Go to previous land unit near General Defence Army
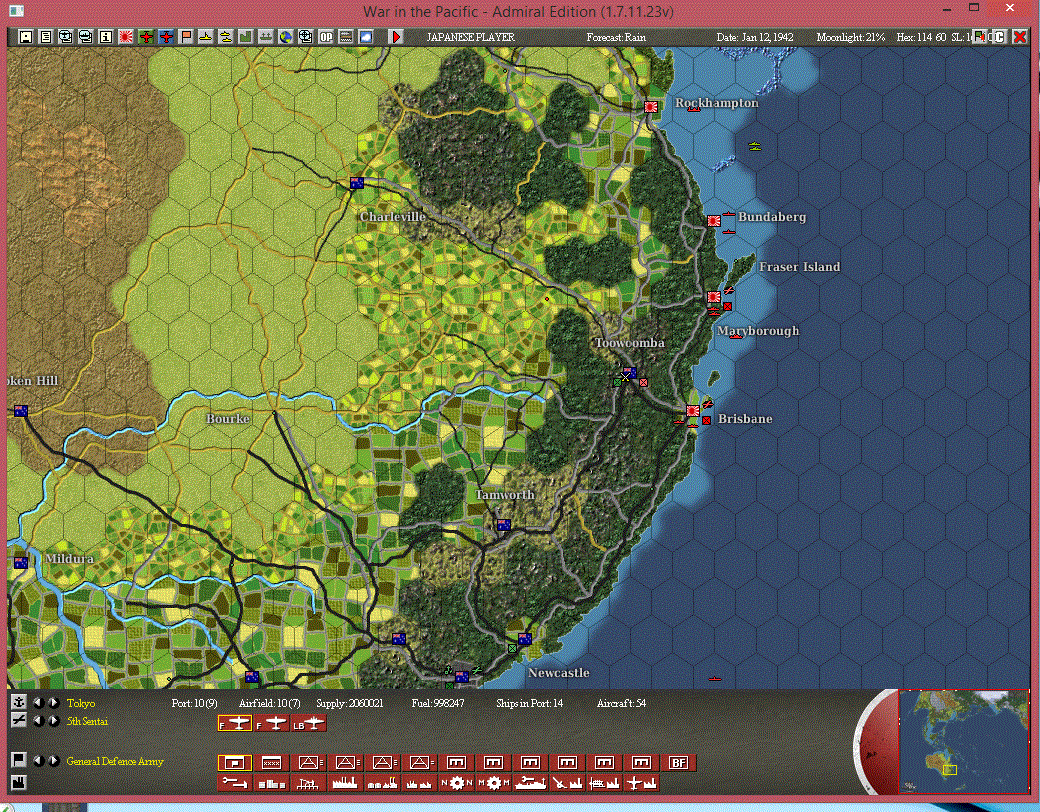The height and width of the screenshot is (812, 1040). pyautogui.click(x=38, y=761)
